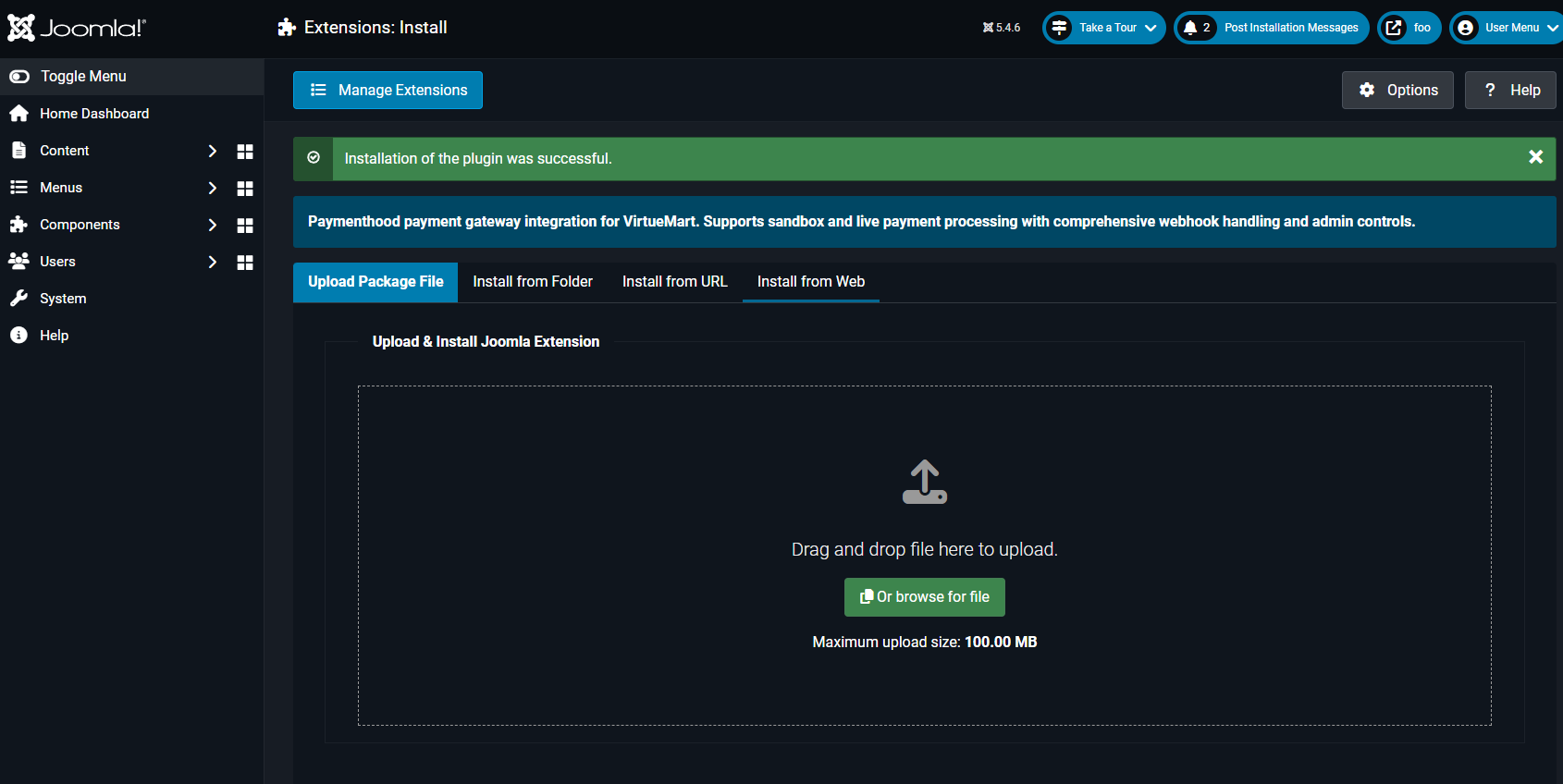This screenshot has height=784, width=1563.
Task: Click Or browse for file button
Action: (x=925, y=597)
